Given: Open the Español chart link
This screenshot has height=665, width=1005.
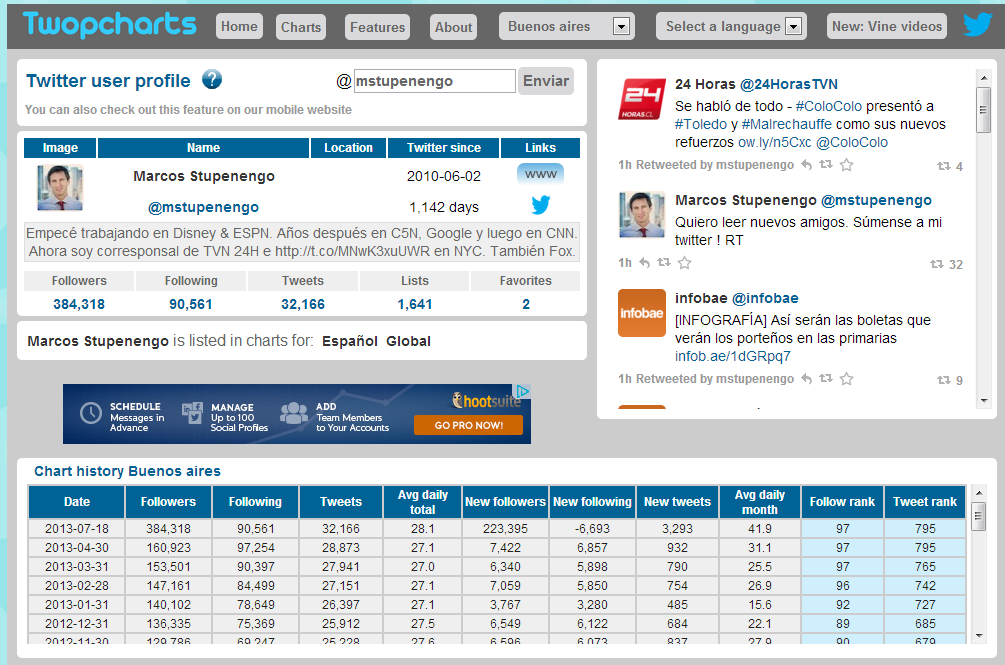Looking at the screenshot, I should click(x=349, y=341).
